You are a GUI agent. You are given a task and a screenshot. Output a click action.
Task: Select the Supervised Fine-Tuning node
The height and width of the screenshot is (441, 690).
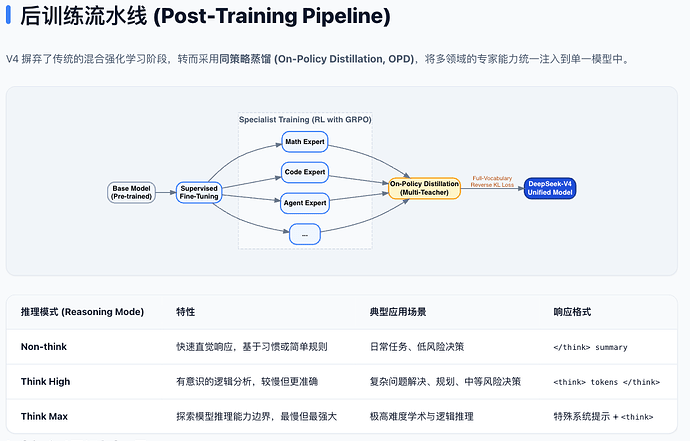pos(199,192)
